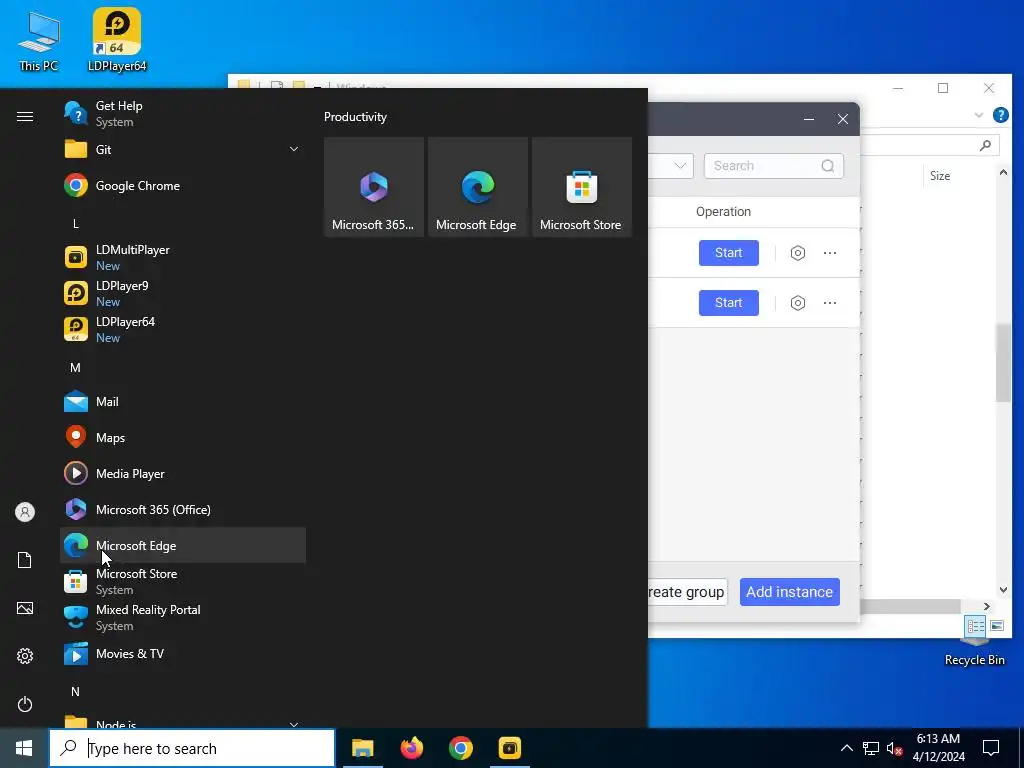Screen dimensions: 1024x768
Task: Open the This PC desktop icon
Action: point(38,41)
